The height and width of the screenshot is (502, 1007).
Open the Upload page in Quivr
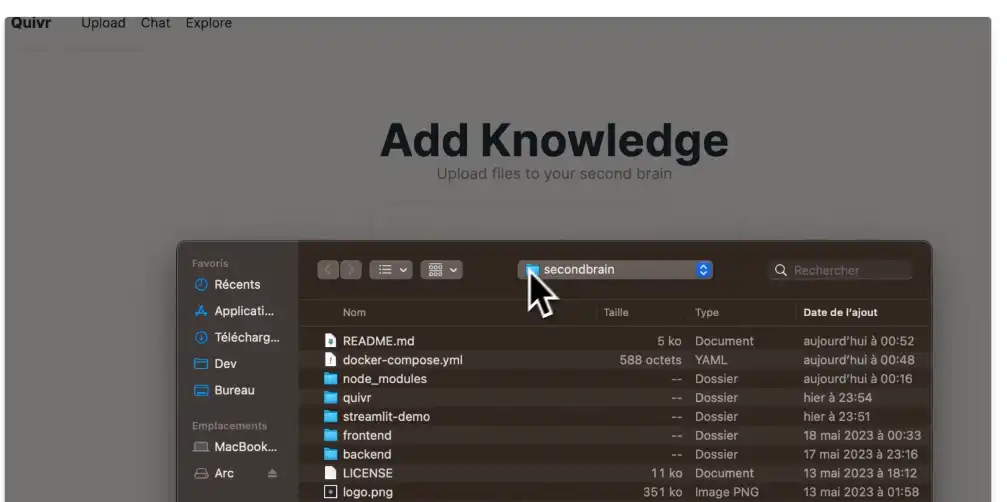click(103, 23)
